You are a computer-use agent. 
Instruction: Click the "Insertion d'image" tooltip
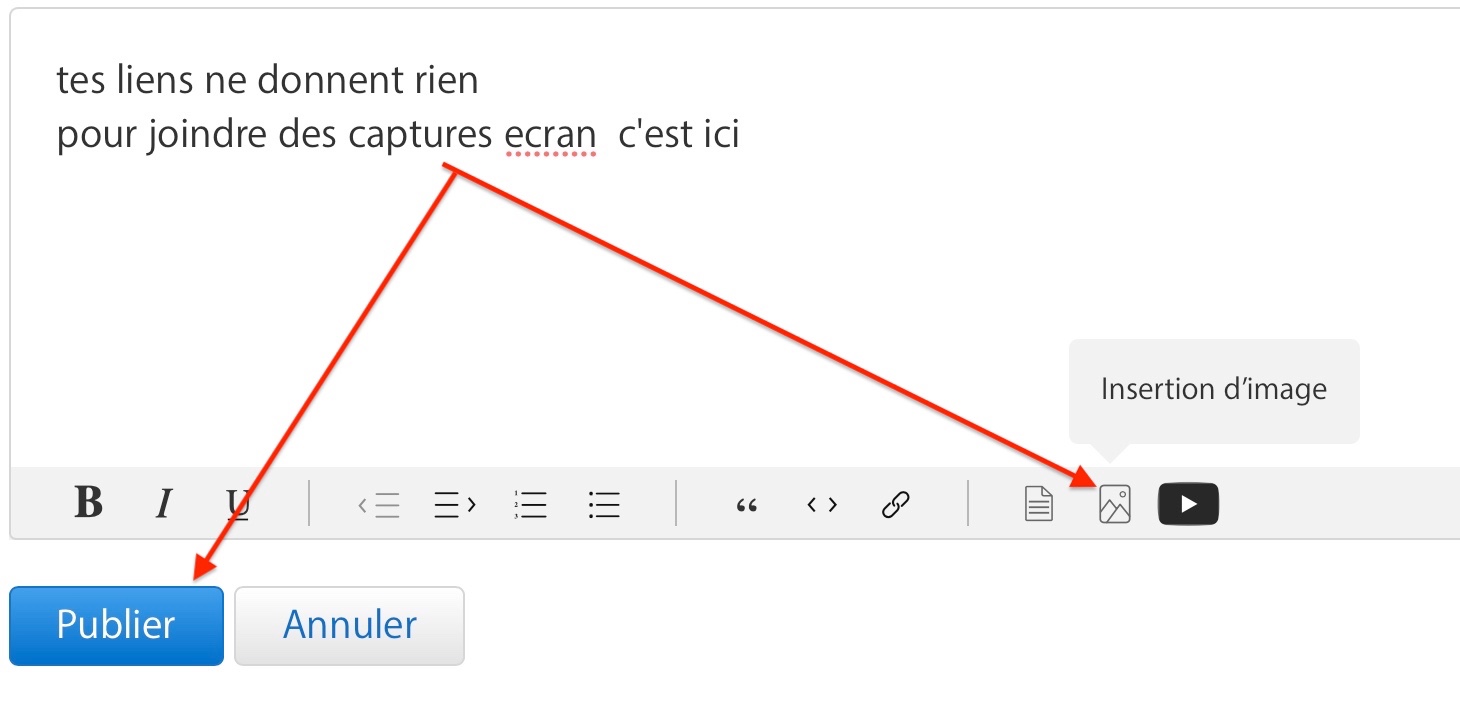click(x=1213, y=389)
